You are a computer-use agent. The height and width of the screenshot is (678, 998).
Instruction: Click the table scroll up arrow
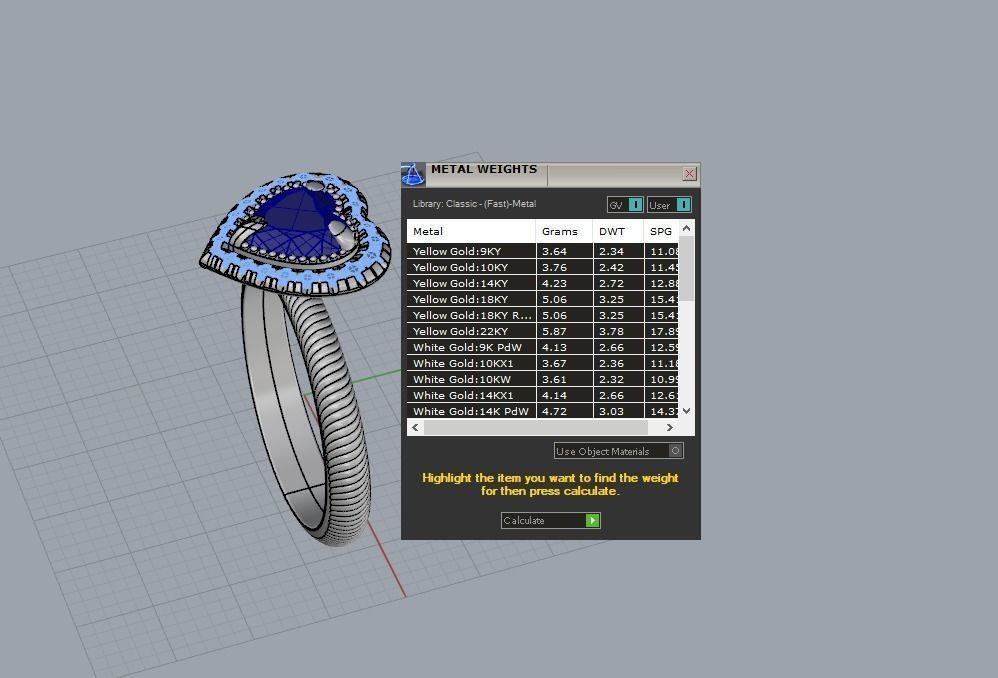686,228
